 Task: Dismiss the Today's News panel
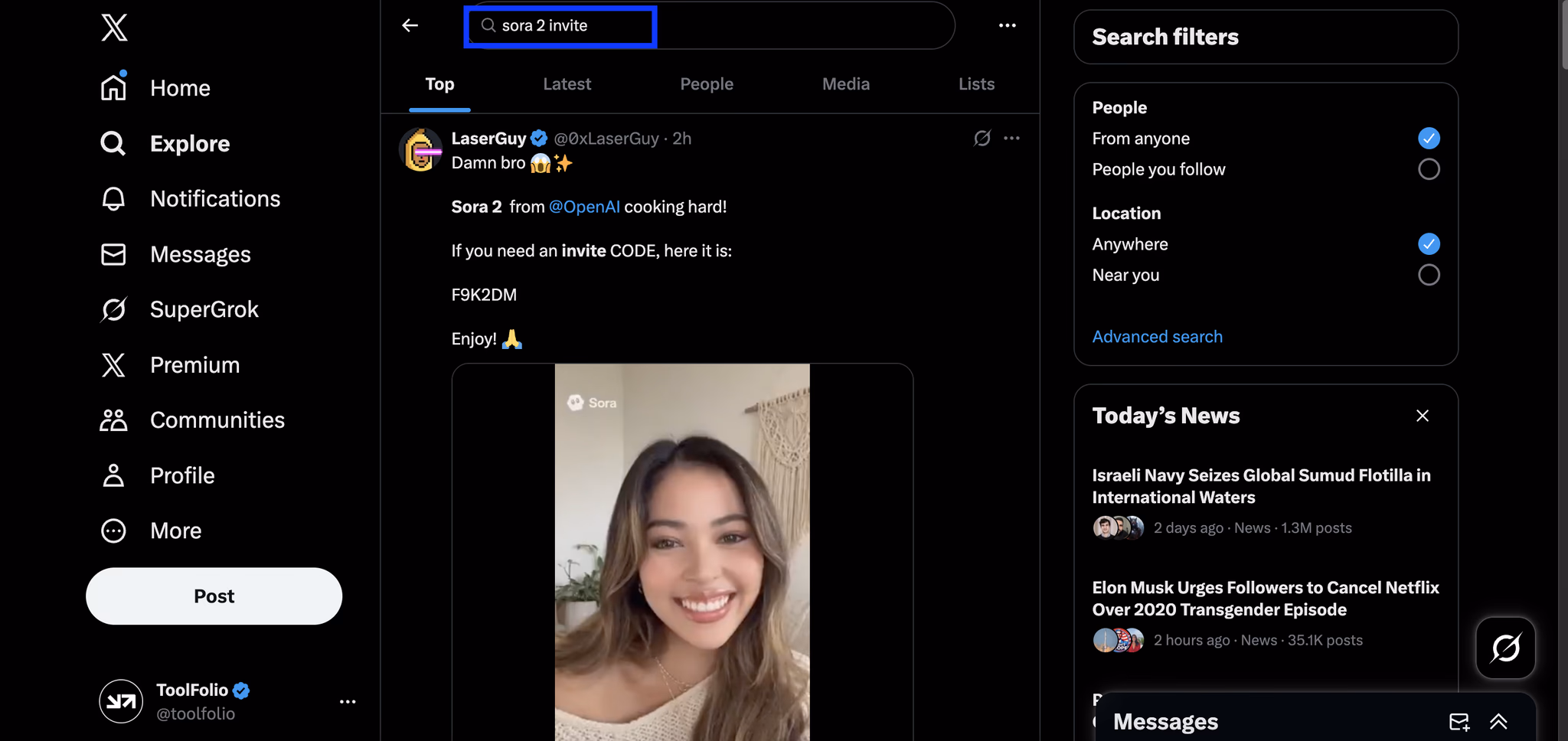[x=1422, y=416]
